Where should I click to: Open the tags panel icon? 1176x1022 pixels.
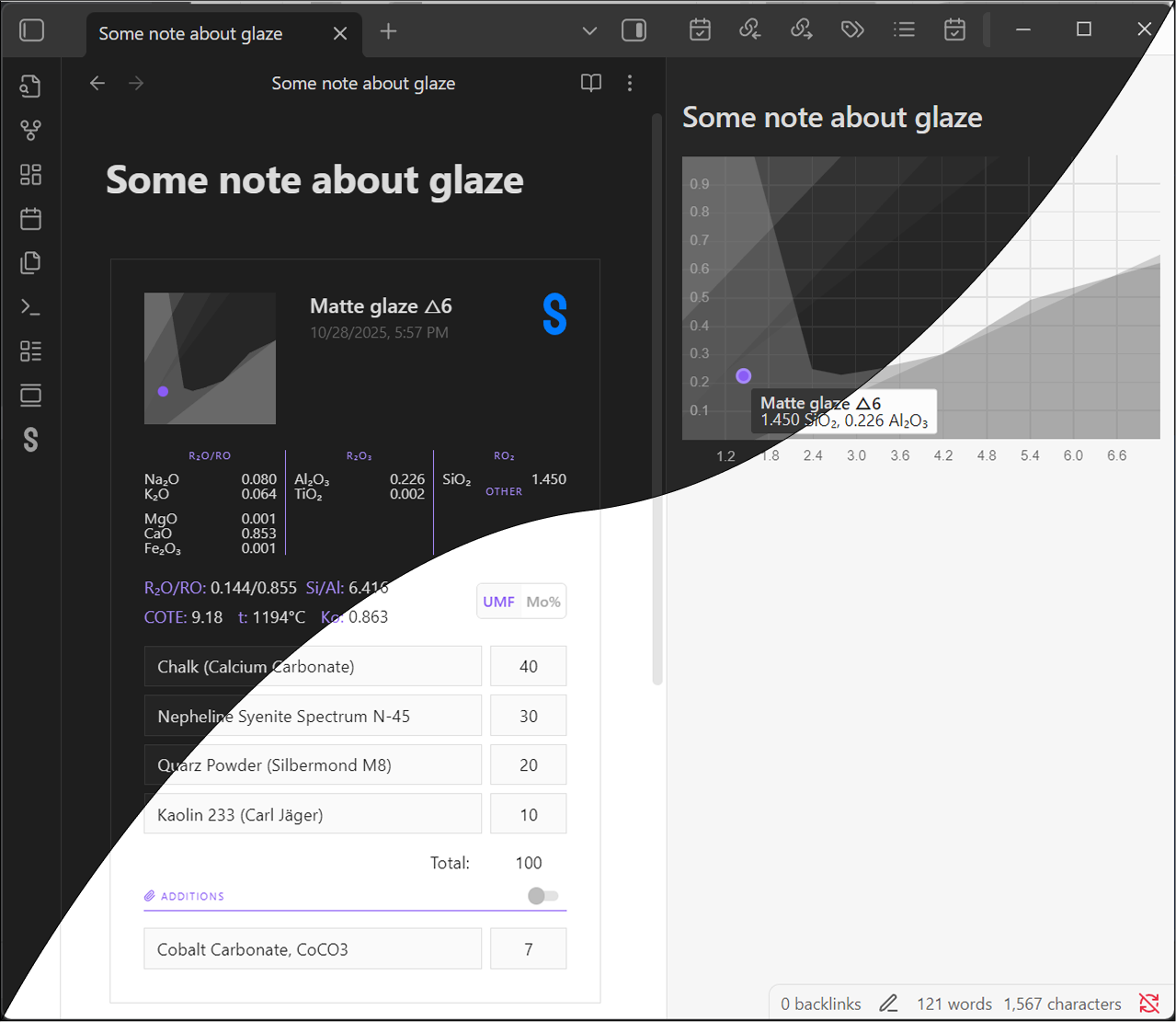pos(852,29)
